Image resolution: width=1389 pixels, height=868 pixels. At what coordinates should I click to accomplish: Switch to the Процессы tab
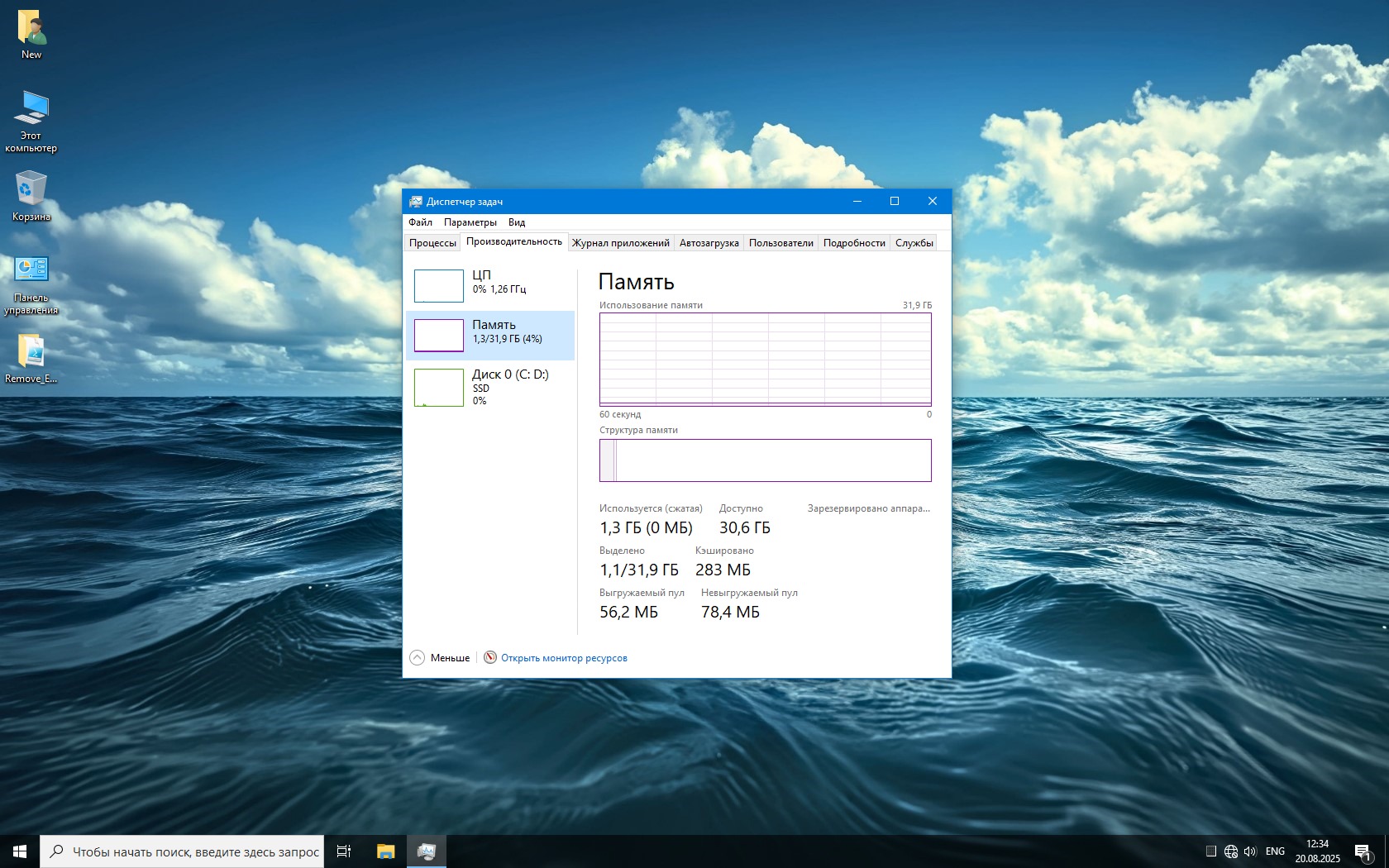click(432, 243)
